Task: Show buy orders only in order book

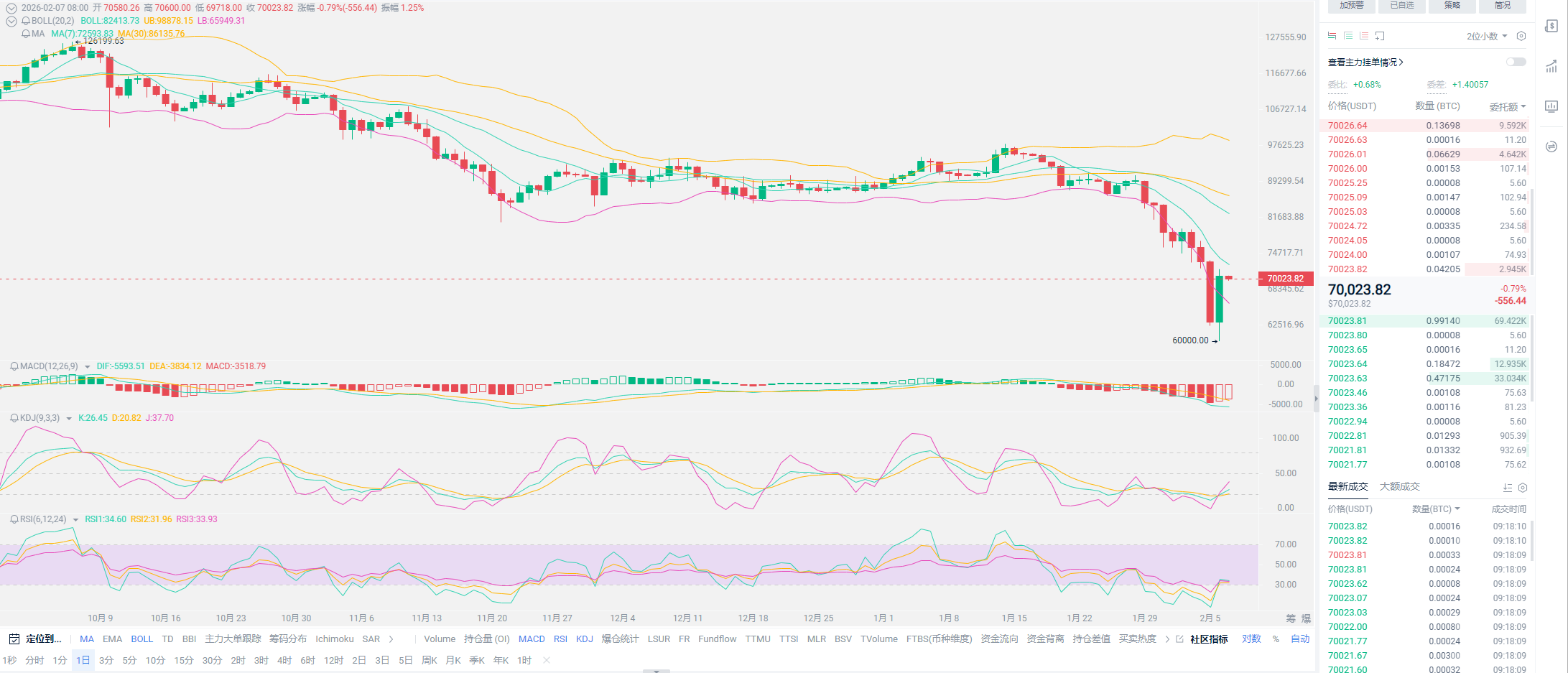Action: [1348, 36]
